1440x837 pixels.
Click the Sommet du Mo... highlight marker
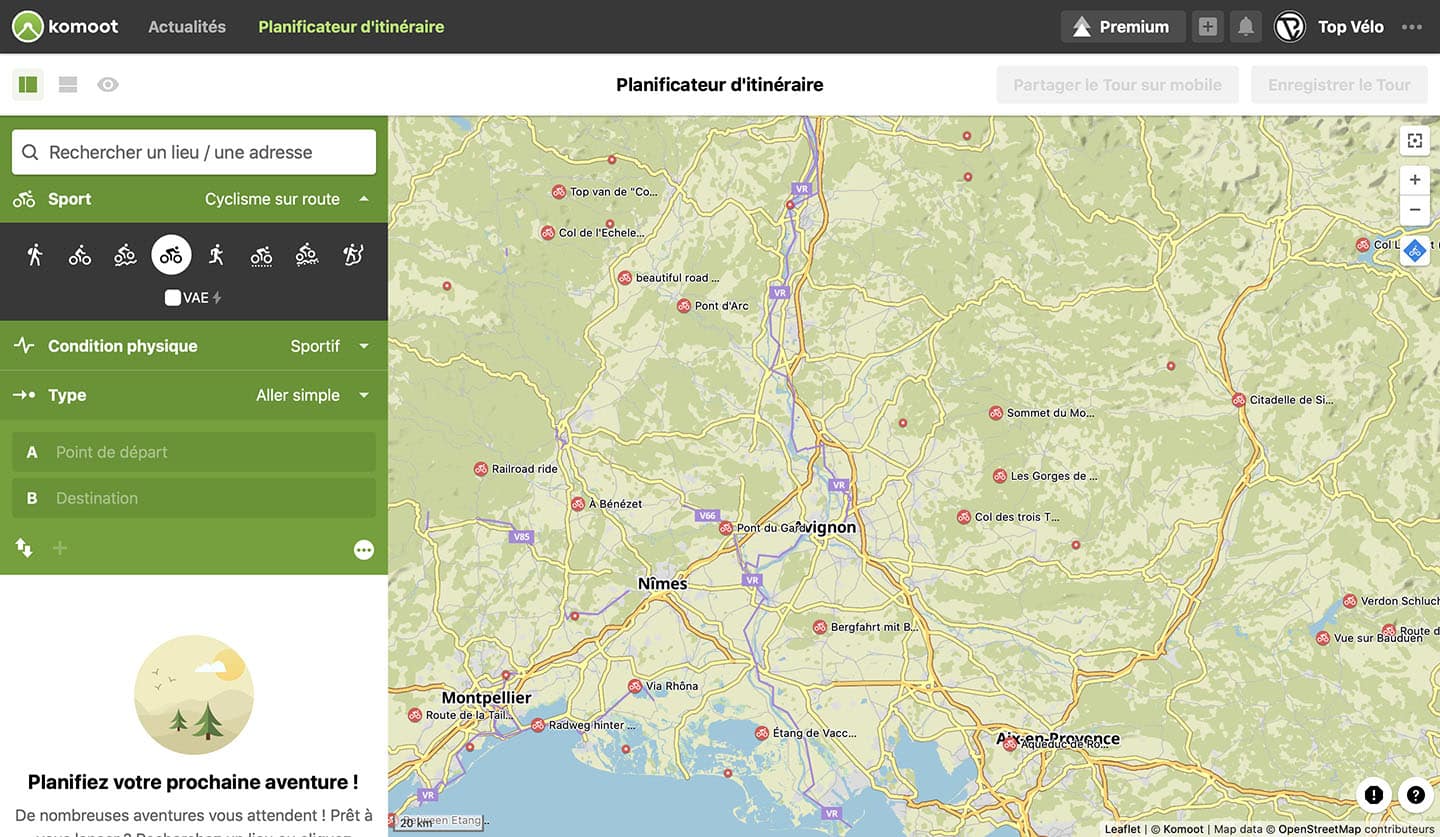coord(996,413)
